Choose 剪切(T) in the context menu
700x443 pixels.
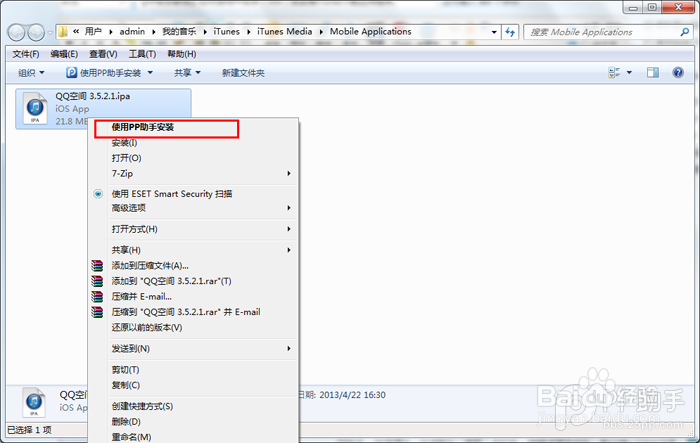click(x=125, y=370)
